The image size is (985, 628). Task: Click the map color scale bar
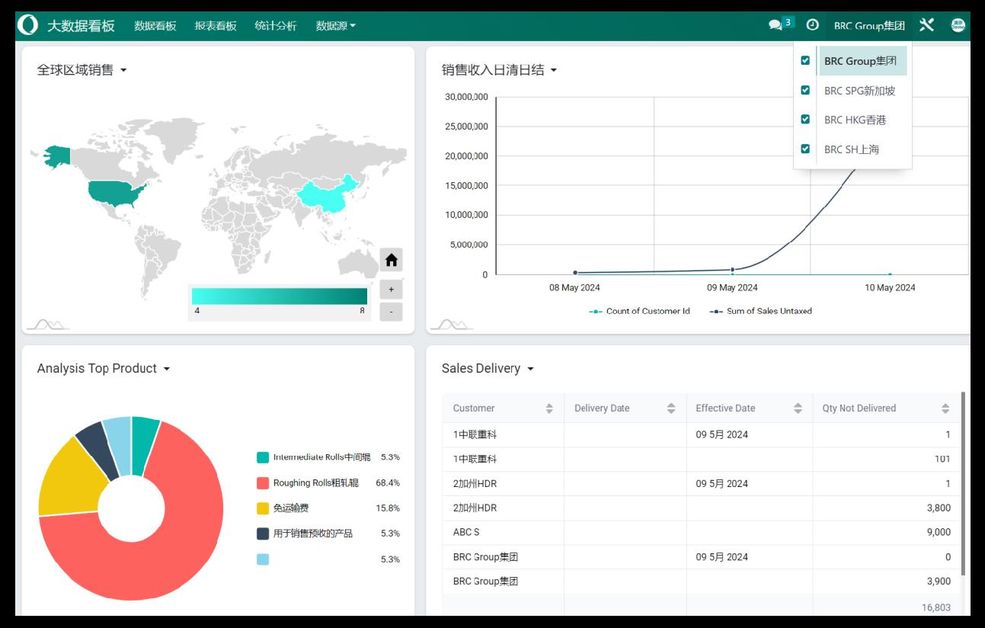point(279,296)
